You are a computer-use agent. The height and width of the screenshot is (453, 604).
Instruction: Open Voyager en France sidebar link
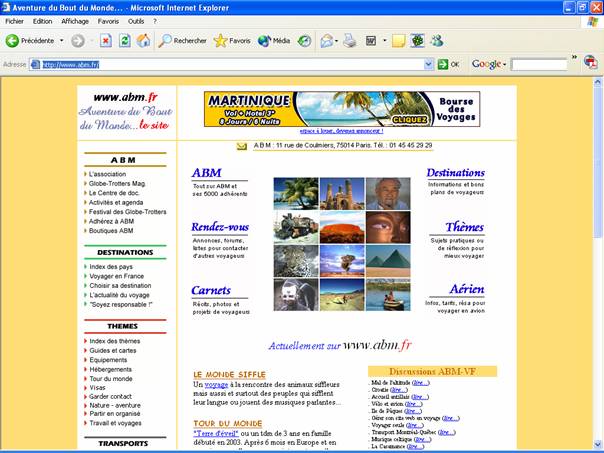coord(116,276)
